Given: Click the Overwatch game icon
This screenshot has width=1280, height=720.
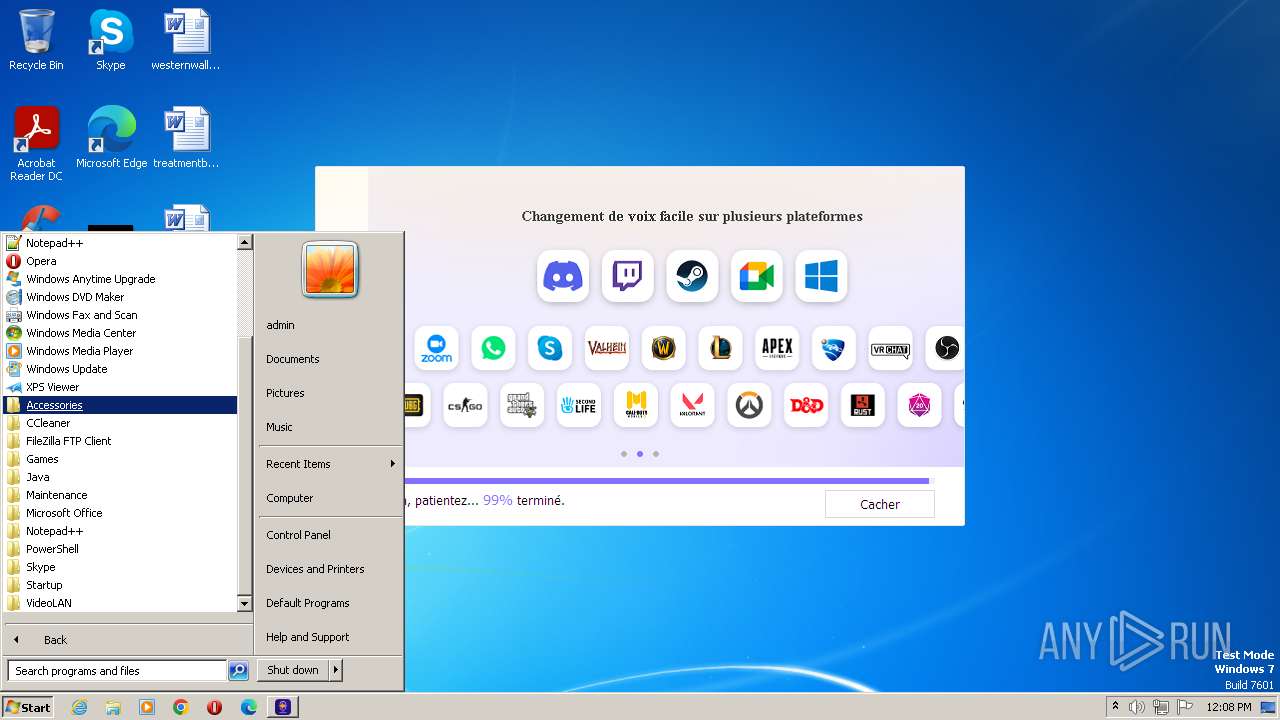Looking at the screenshot, I should [x=749, y=405].
